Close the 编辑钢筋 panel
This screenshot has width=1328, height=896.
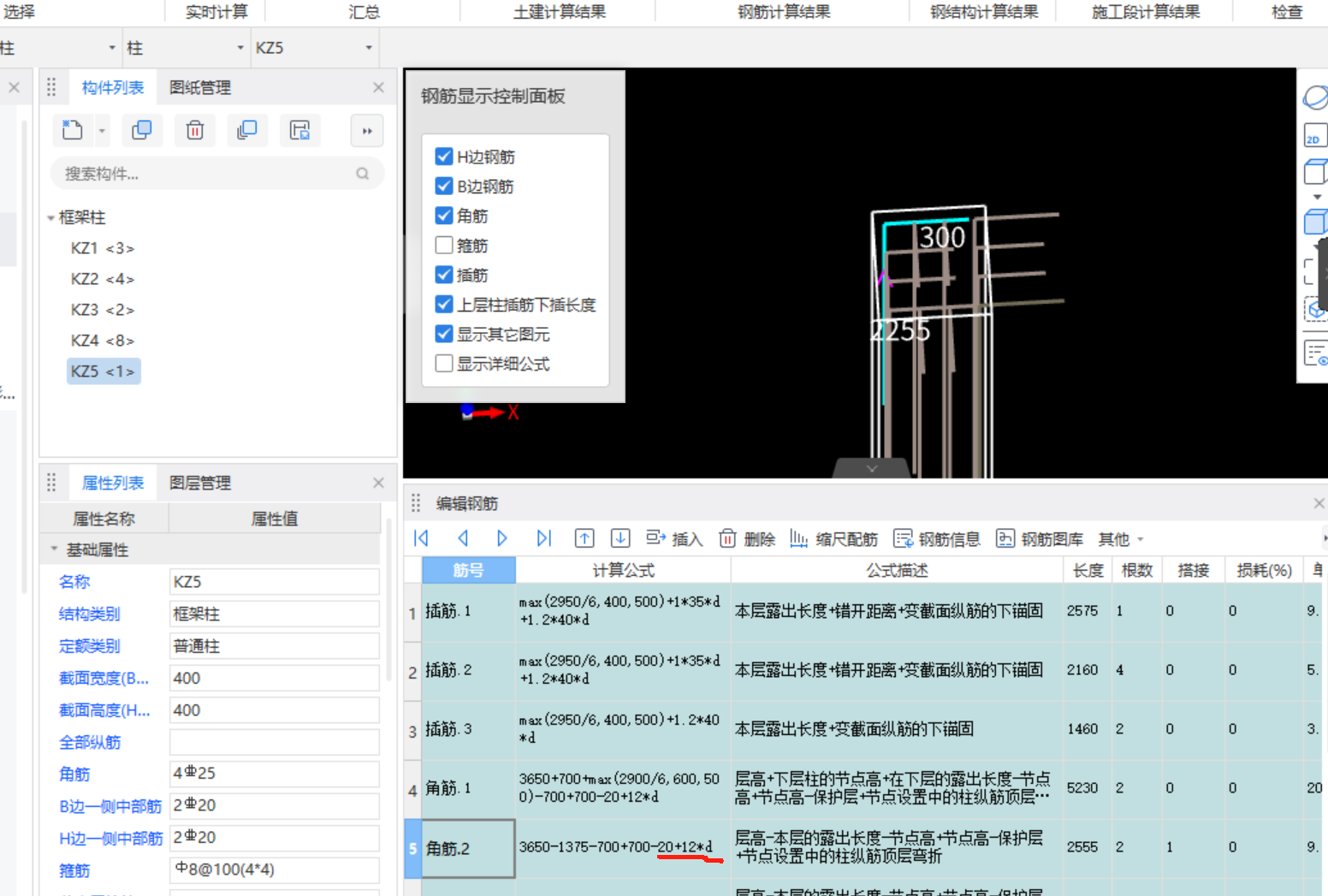[1319, 503]
